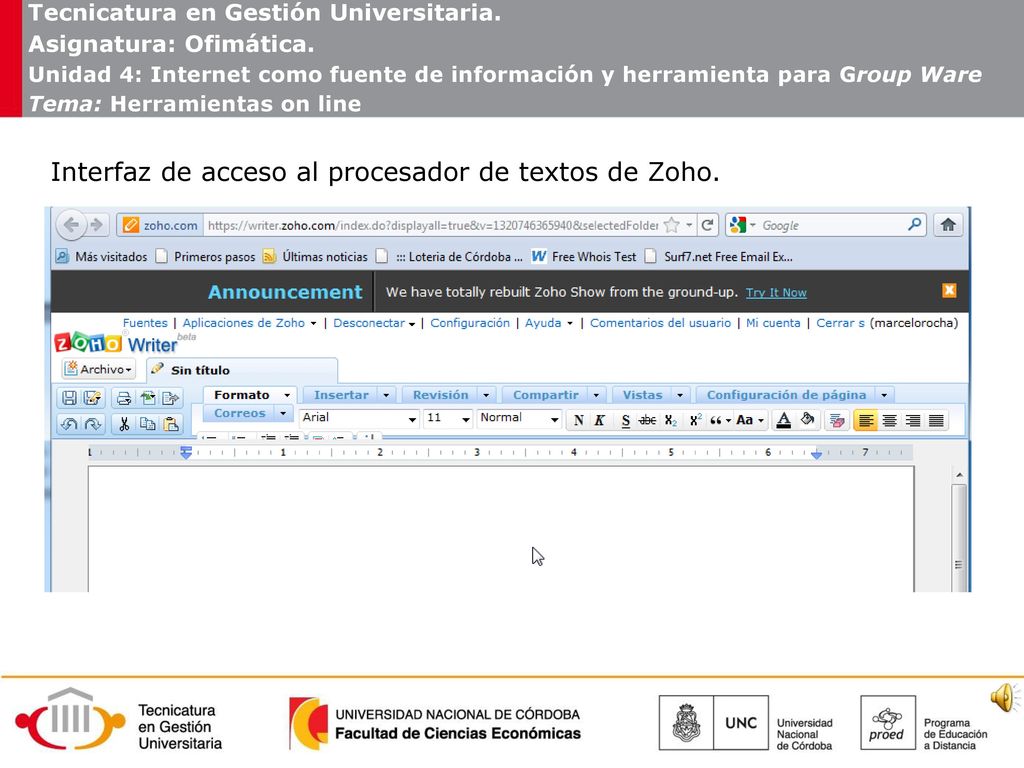Switch to the Compartir tab
Screen dimensions: 1024x768
[x=545, y=395]
